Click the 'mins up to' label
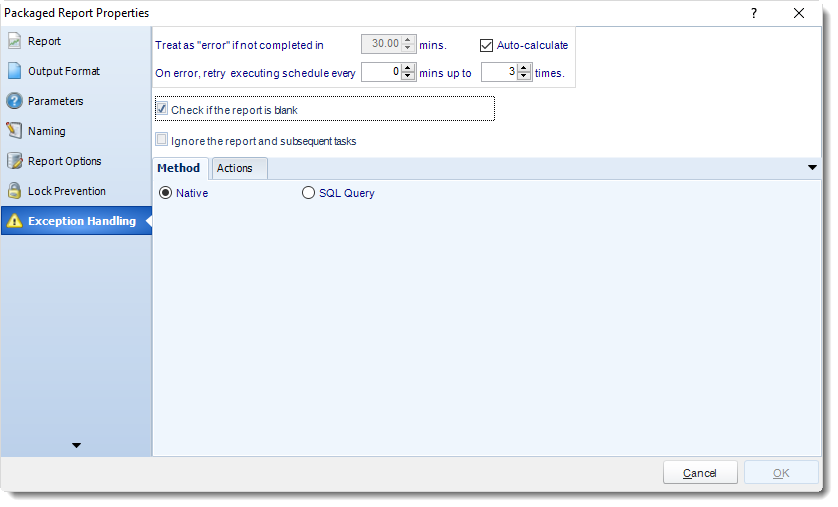This screenshot has width=838, height=507. 445,73
